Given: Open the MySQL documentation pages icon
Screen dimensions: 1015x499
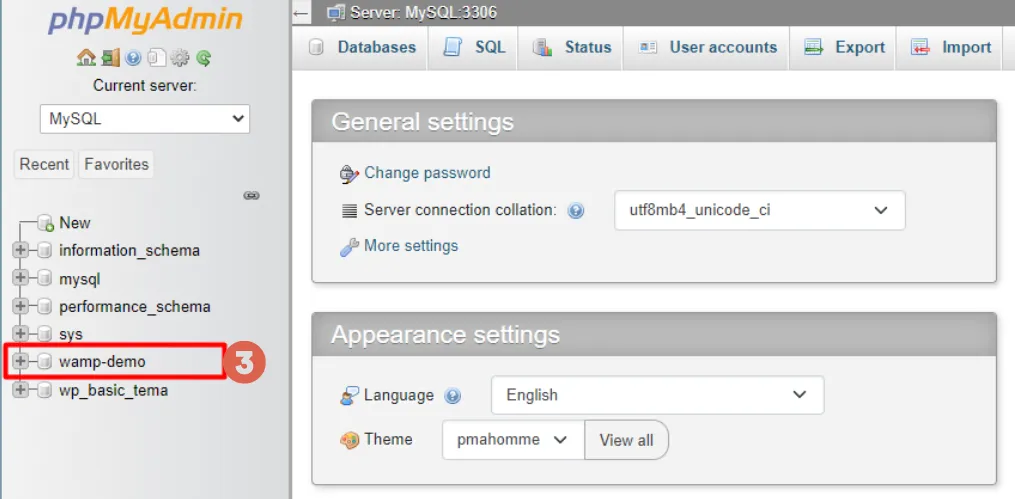Looking at the screenshot, I should pyautogui.click(x=156, y=59).
